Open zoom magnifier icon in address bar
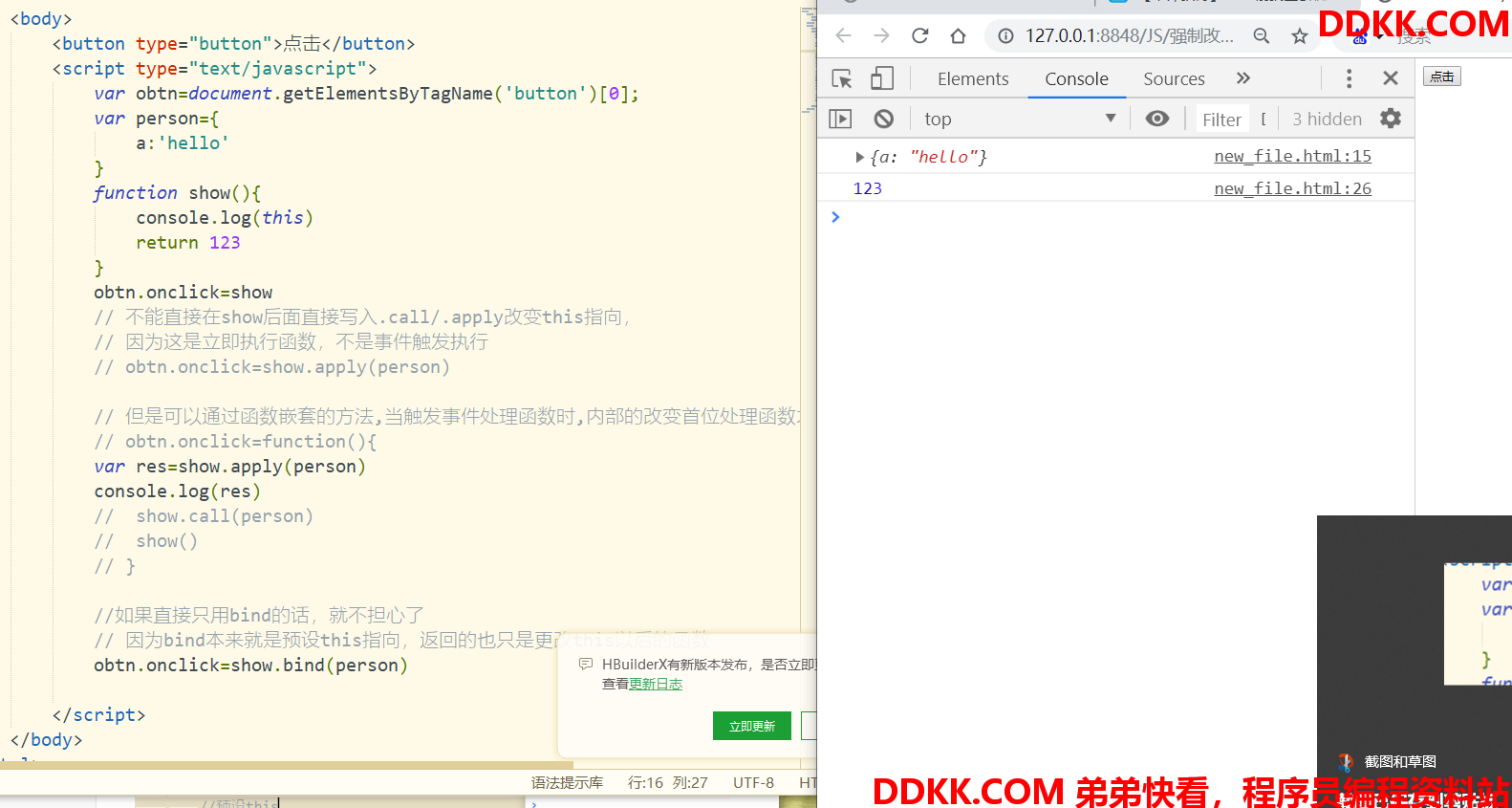Screen dimensions: 1512x808 [x=1262, y=36]
